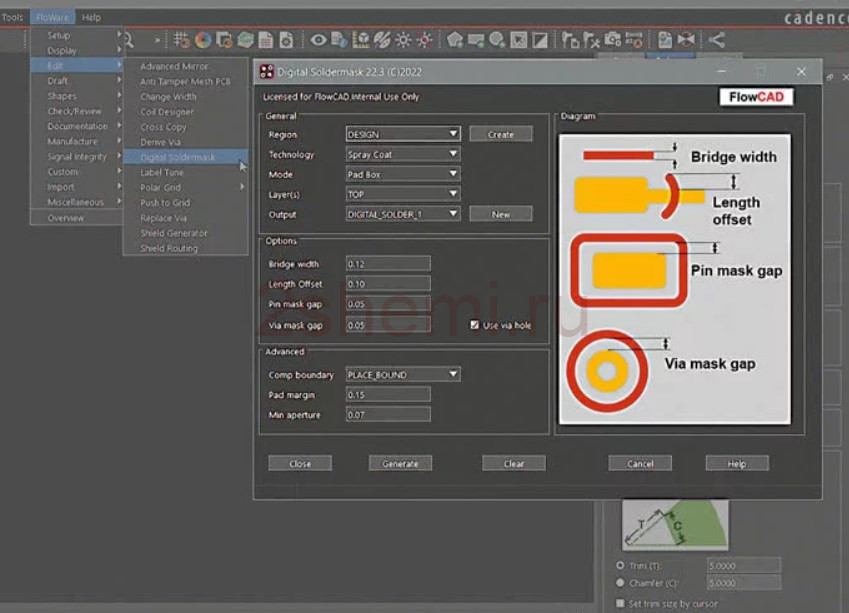This screenshot has width=849, height=613.
Task: Enable Set trim size by cursor checkbox
Action: tap(621, 603)
